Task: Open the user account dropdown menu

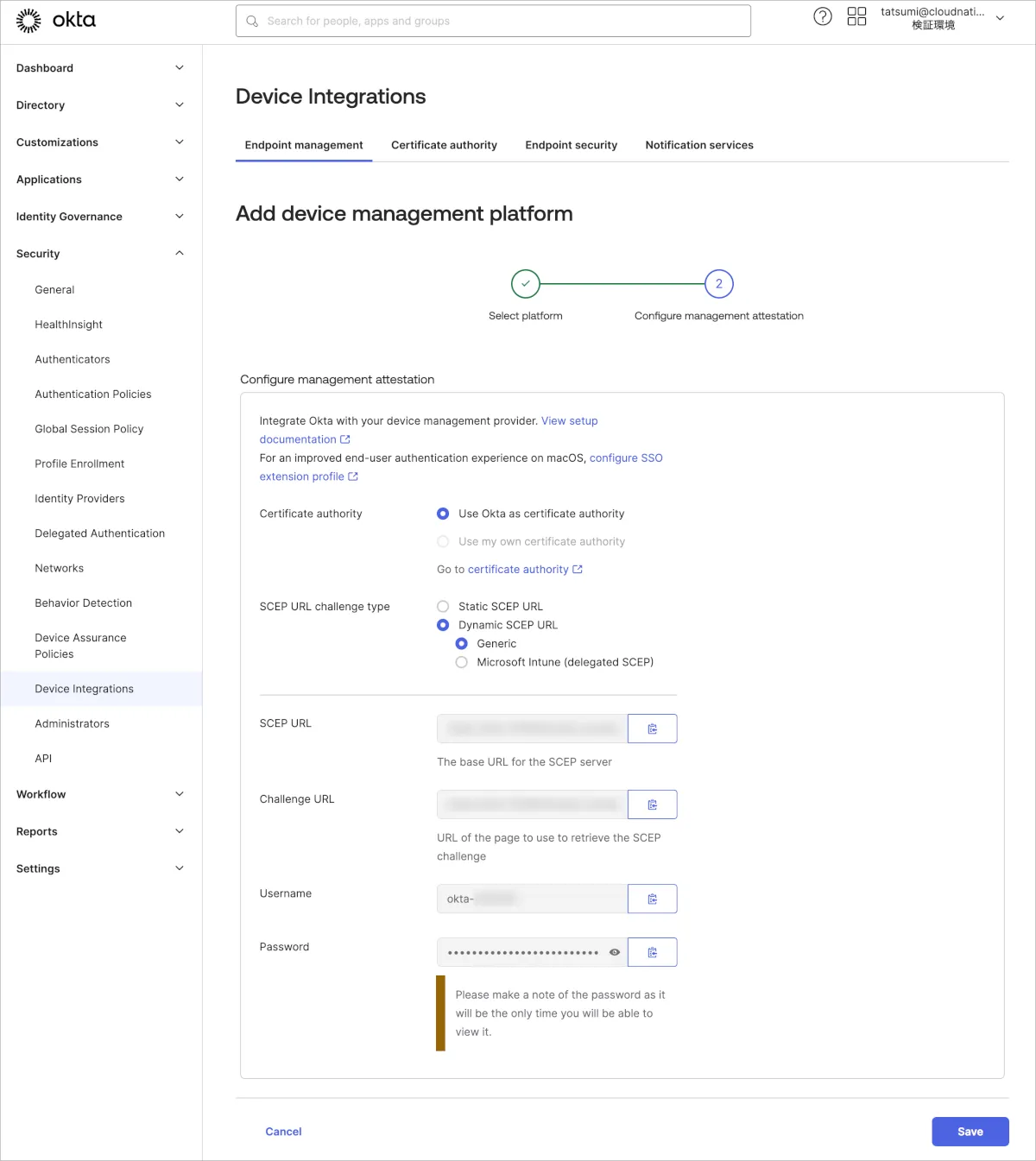Action: tap(1000, 18)
